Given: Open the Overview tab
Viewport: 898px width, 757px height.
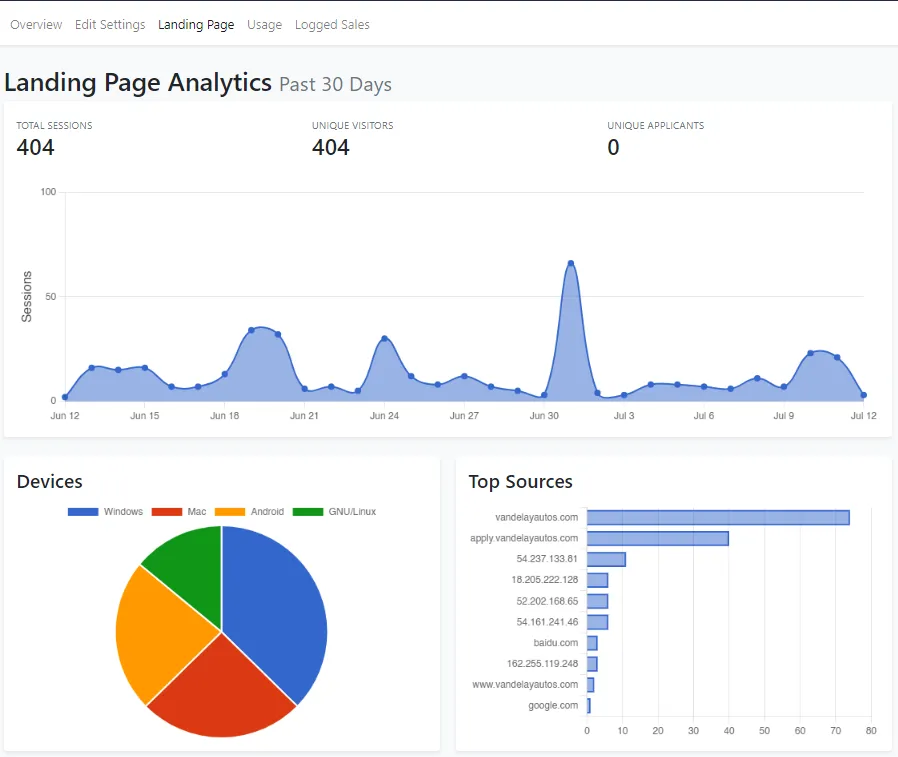Looking at the screenshot, I should click(x=36, y=24).
